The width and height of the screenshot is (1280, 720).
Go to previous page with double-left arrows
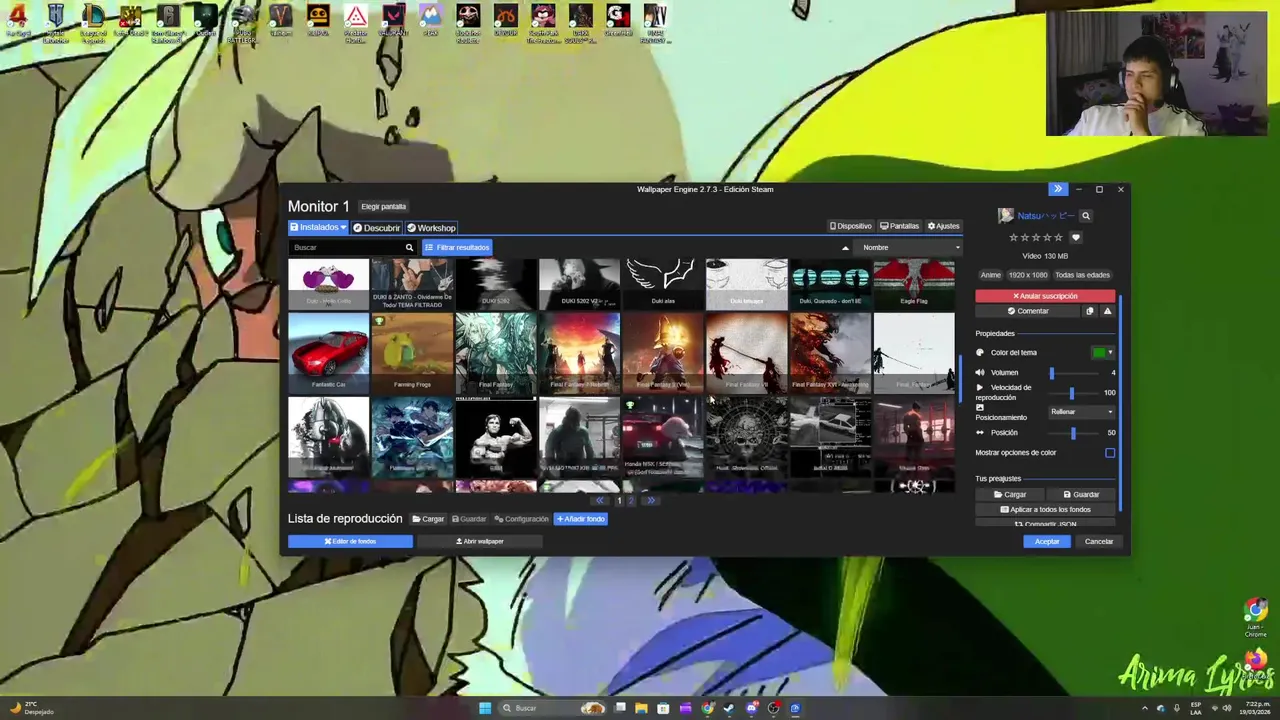tap(600, 501)
